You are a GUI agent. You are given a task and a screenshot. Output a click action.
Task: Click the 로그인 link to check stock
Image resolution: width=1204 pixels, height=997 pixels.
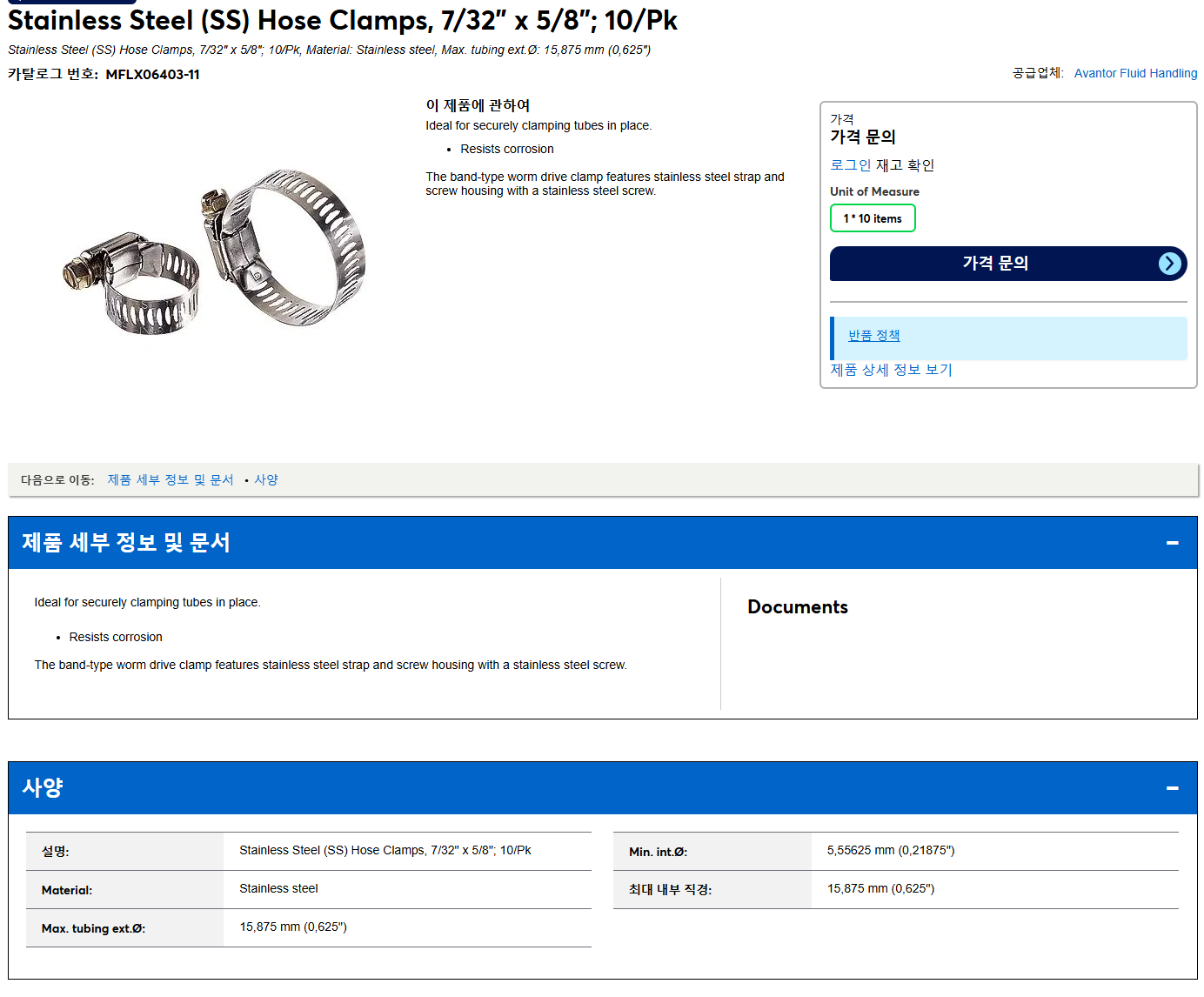tap(850, 165)
